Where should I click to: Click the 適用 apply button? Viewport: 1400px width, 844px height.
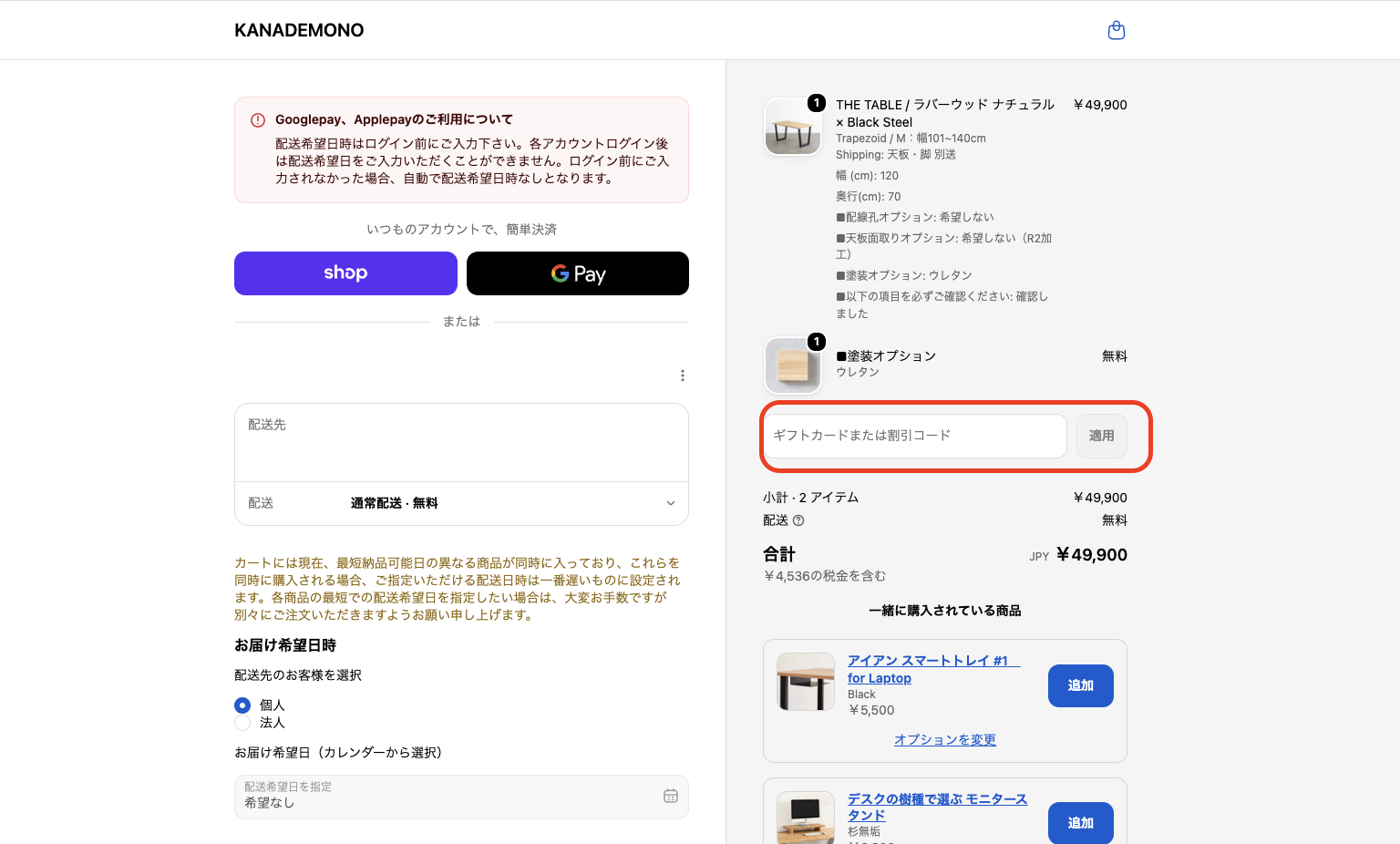[1101, 436]
